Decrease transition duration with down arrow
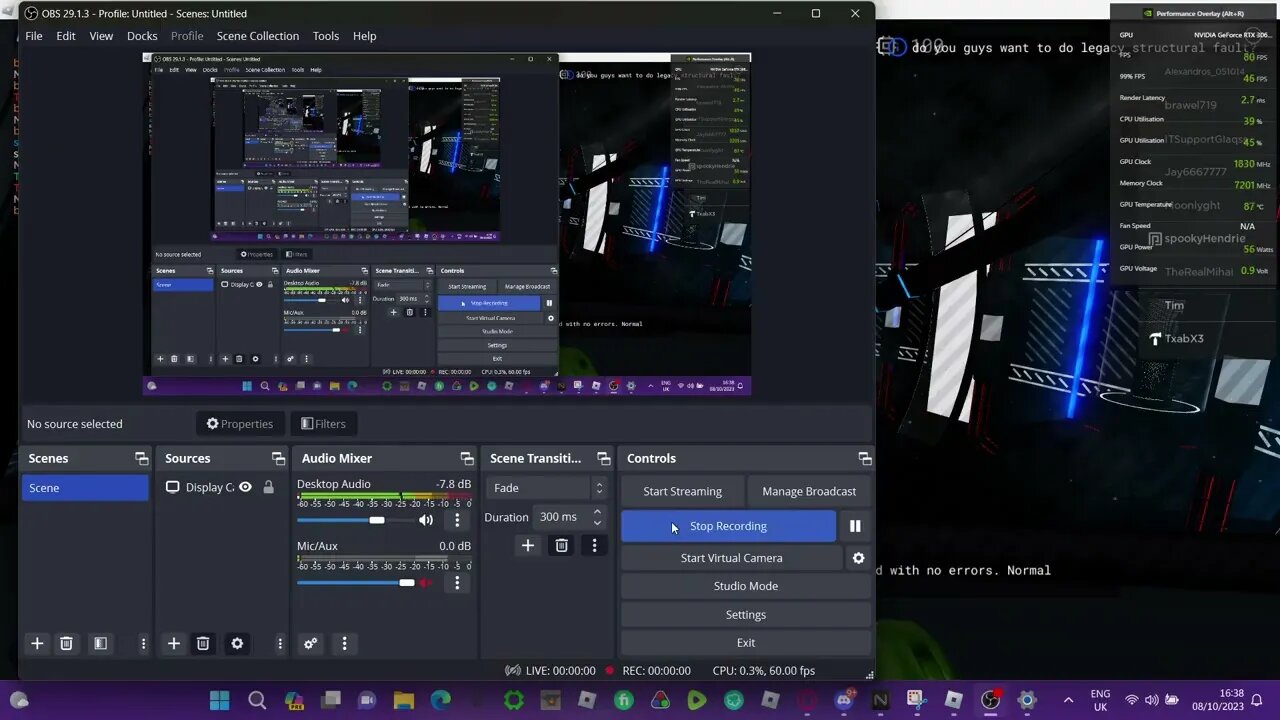Image resolution: width=1280 pixels, height=720 pixels. click(597, 523)
